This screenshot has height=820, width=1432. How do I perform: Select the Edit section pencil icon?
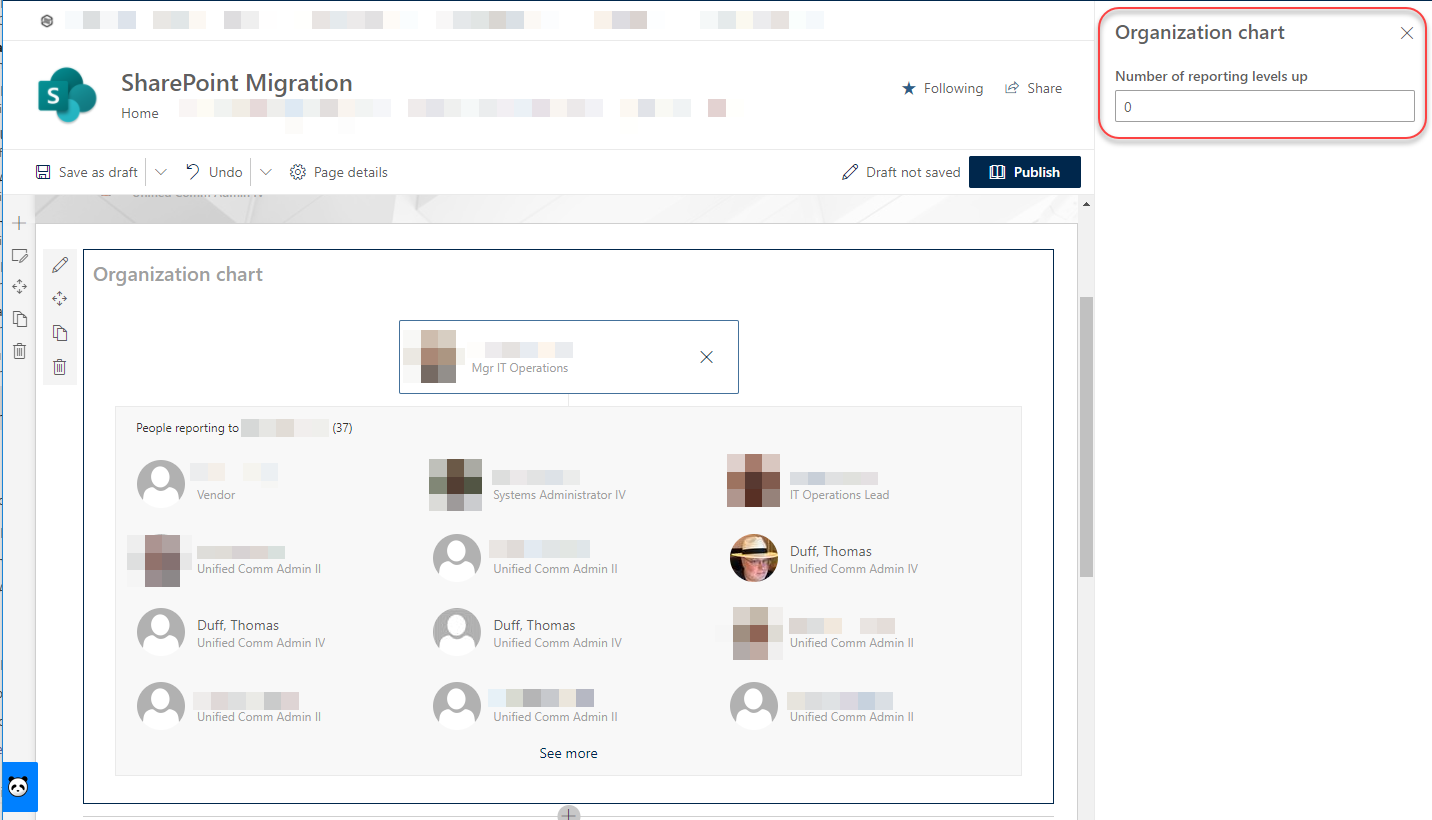(19, 256)
